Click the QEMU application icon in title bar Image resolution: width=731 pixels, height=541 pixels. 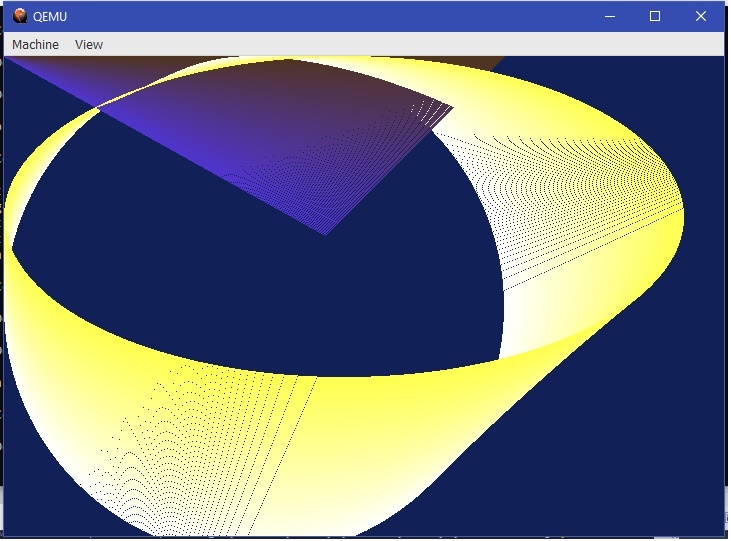20,16
